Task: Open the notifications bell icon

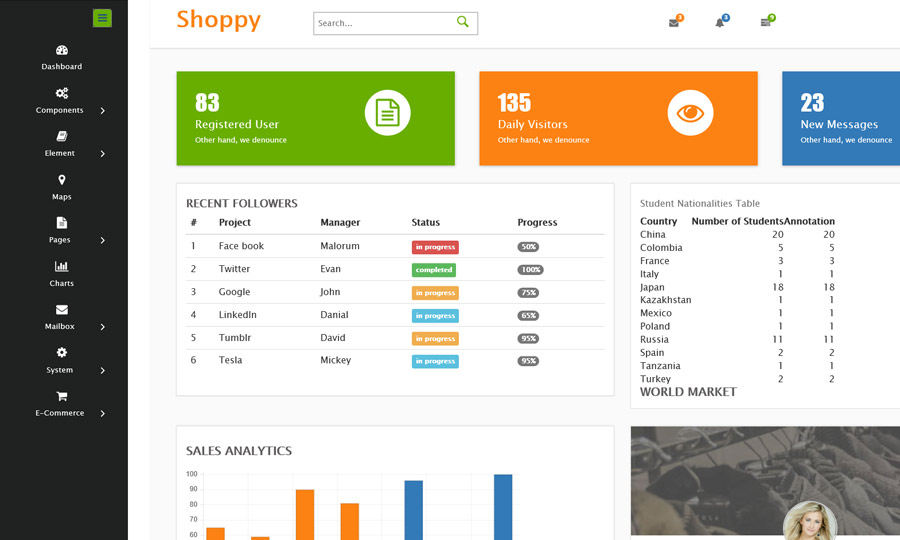Action: click(x=719, y=22)
